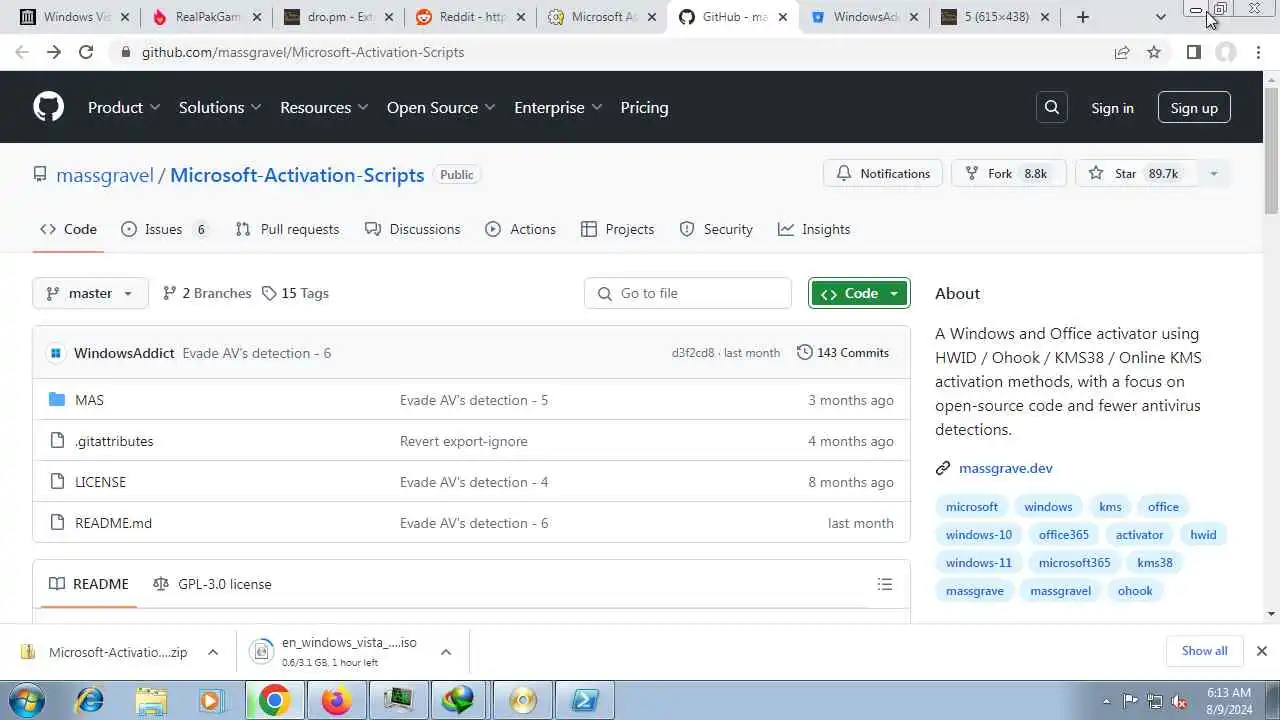Click the GitHub octocat logo
The width and height of the screenshot is (1280, 720).
pyautogui.click(x=48, y=107)
